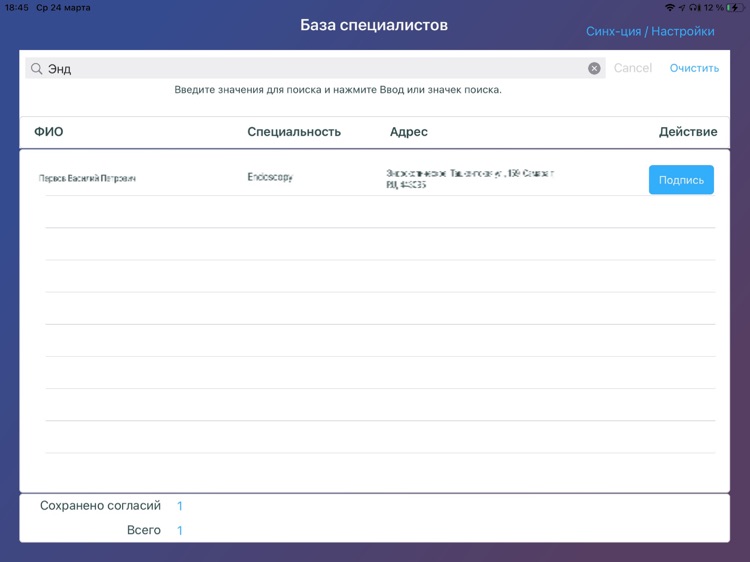
Task: Click into the search field containing Энд
Action: click(315, 68)
